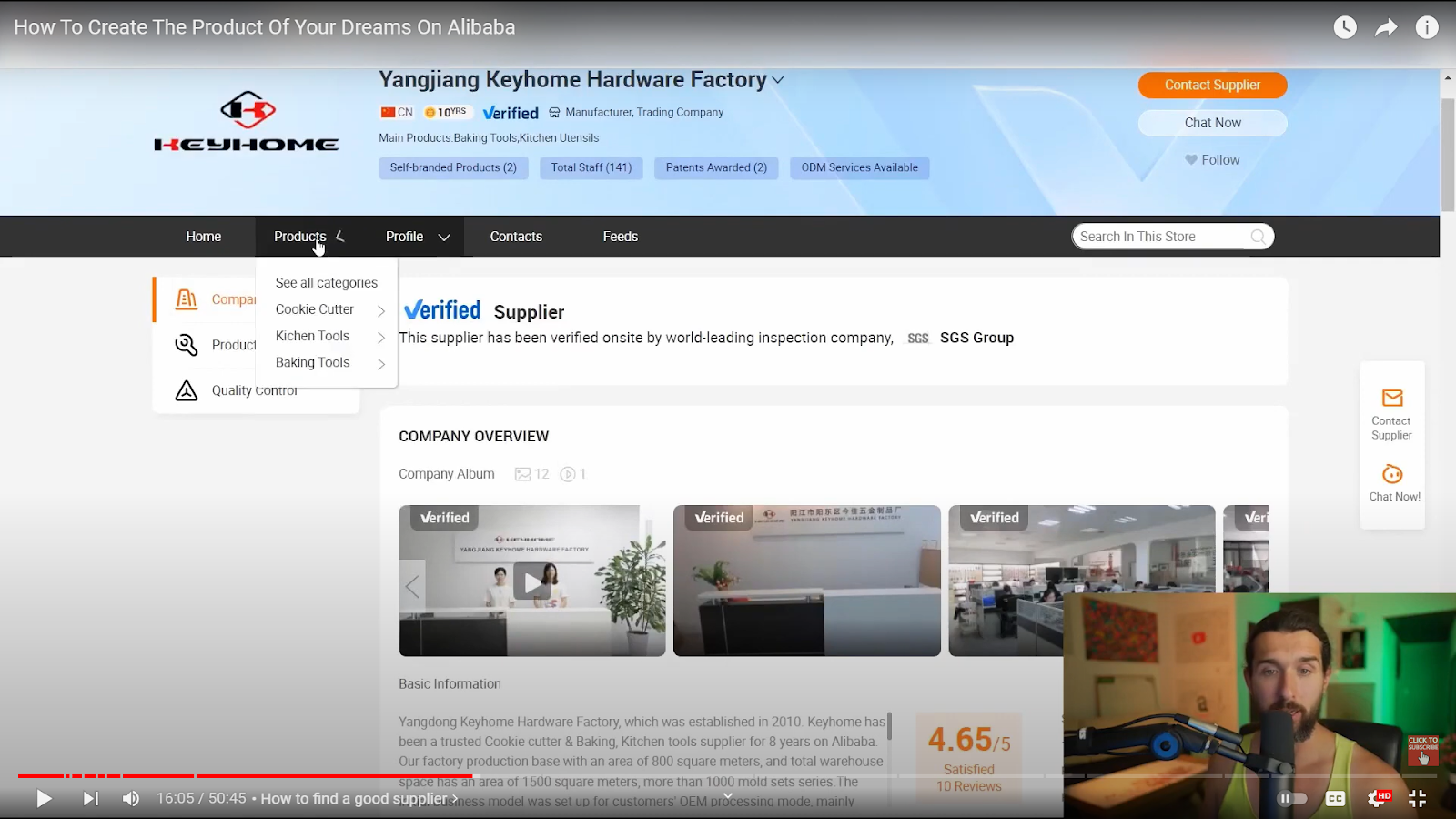Click the Keyhome company logo

point(247,121)
